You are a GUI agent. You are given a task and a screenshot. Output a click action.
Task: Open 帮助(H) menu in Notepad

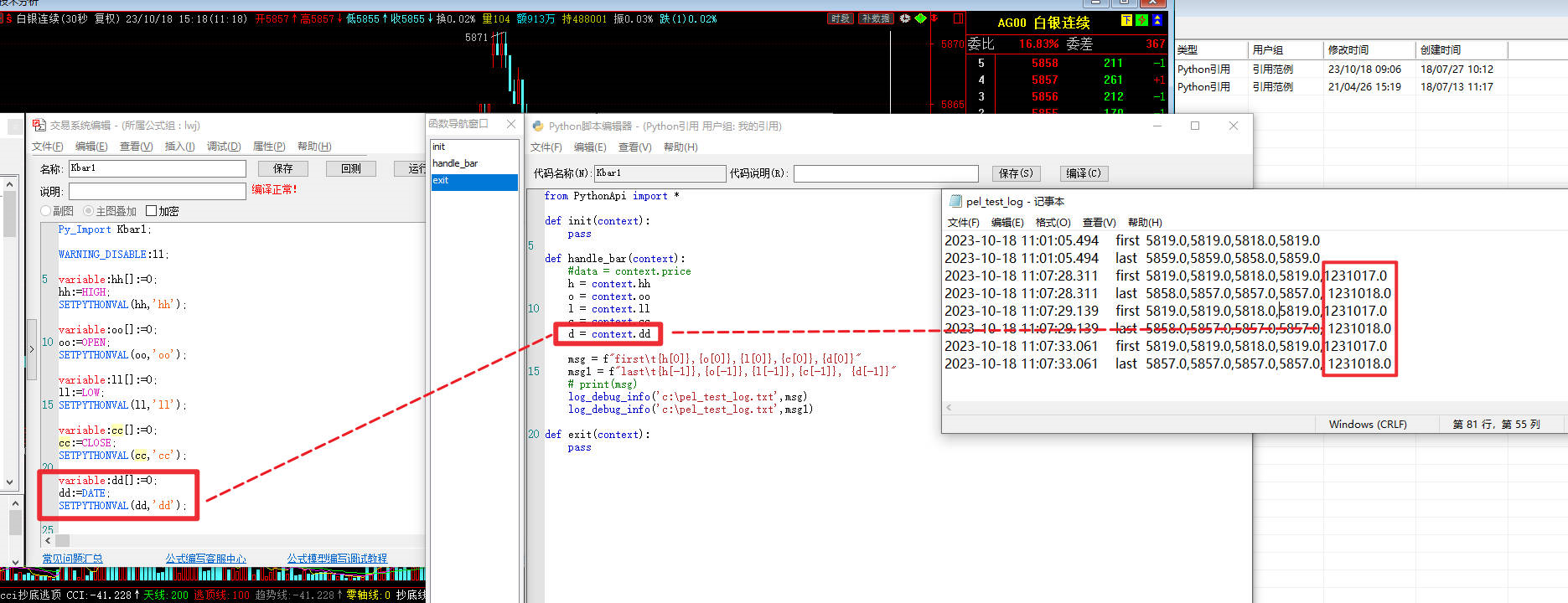click(x=1145, y=223)
